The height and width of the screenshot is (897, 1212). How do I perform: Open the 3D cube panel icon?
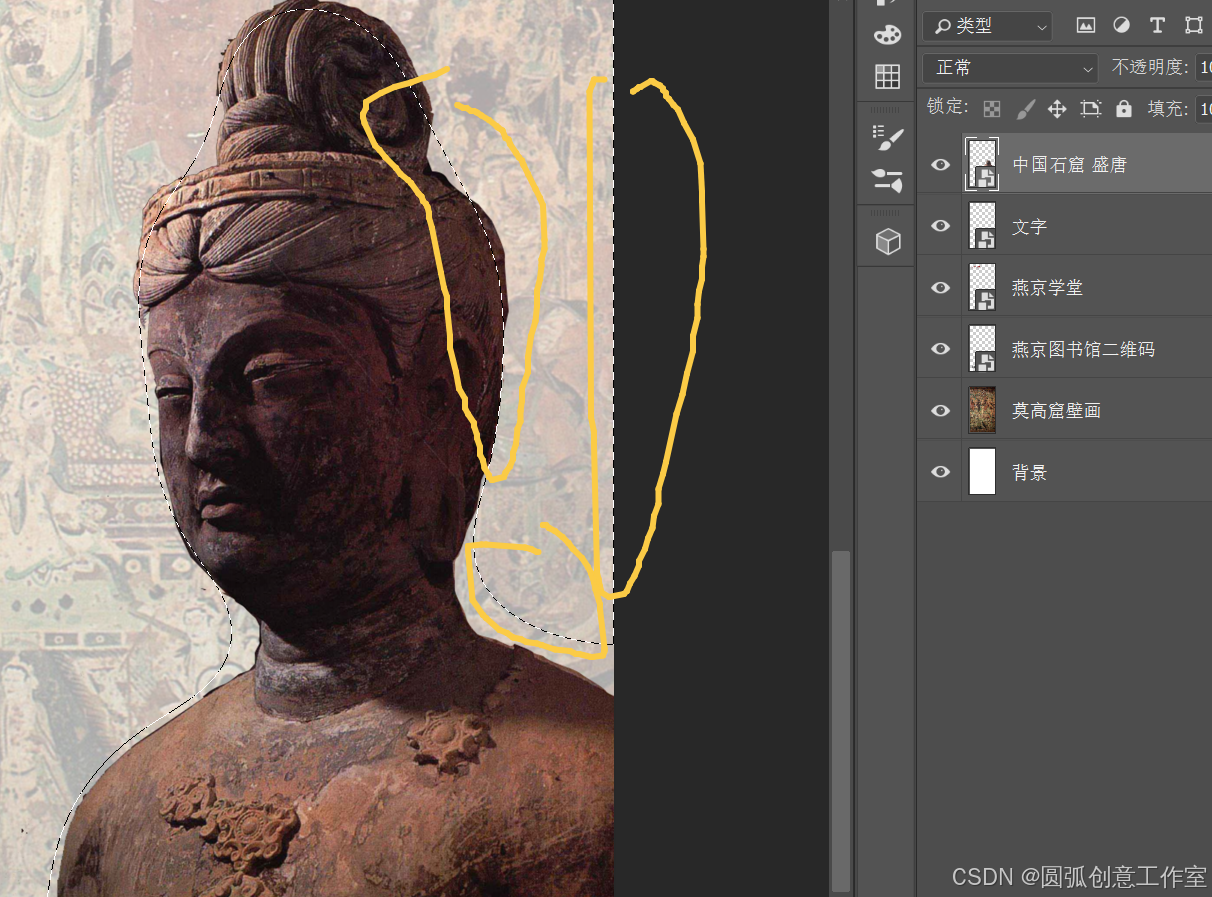tap(887, 241)
